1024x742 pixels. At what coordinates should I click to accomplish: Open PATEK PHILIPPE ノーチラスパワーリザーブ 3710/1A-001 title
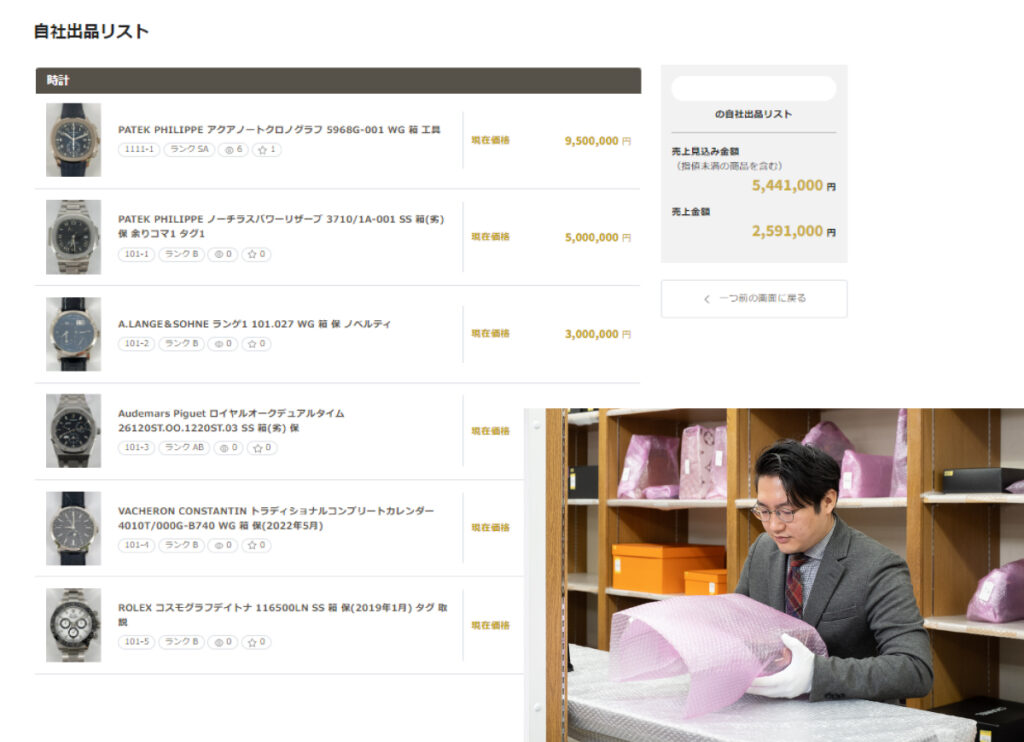coord(281,226)
